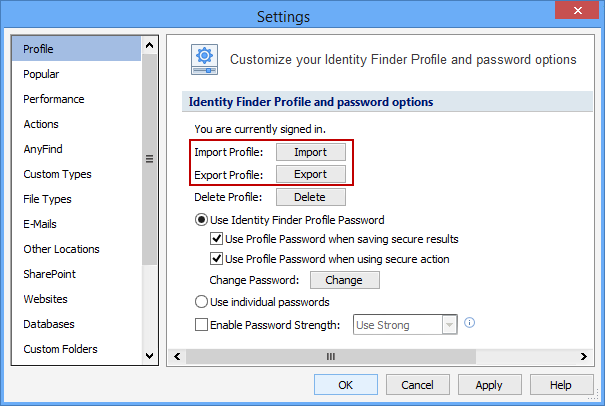
Task: Click the Import profile button
Action: 310,152
